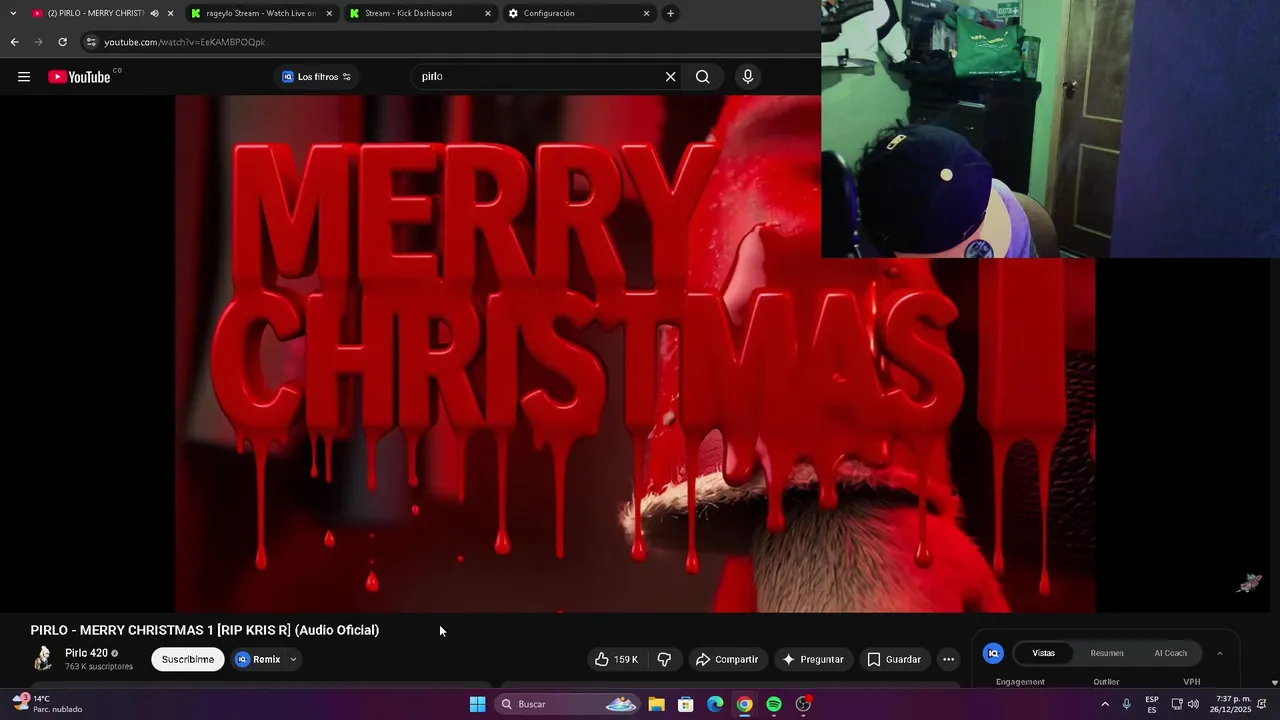
Task: Open a new browser tab
Action: 670,13
